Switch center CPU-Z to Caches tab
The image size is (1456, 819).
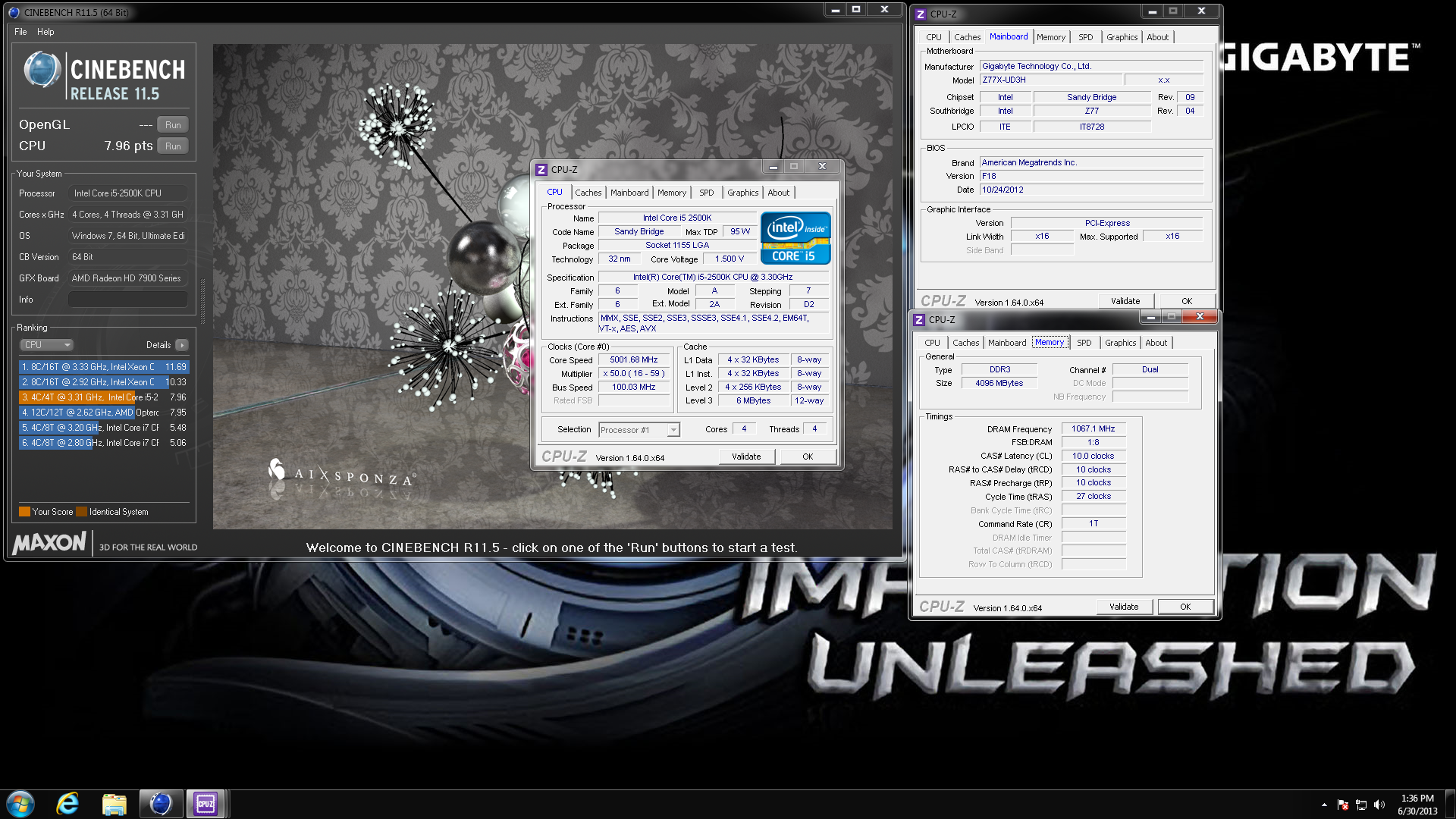[588, 193]
